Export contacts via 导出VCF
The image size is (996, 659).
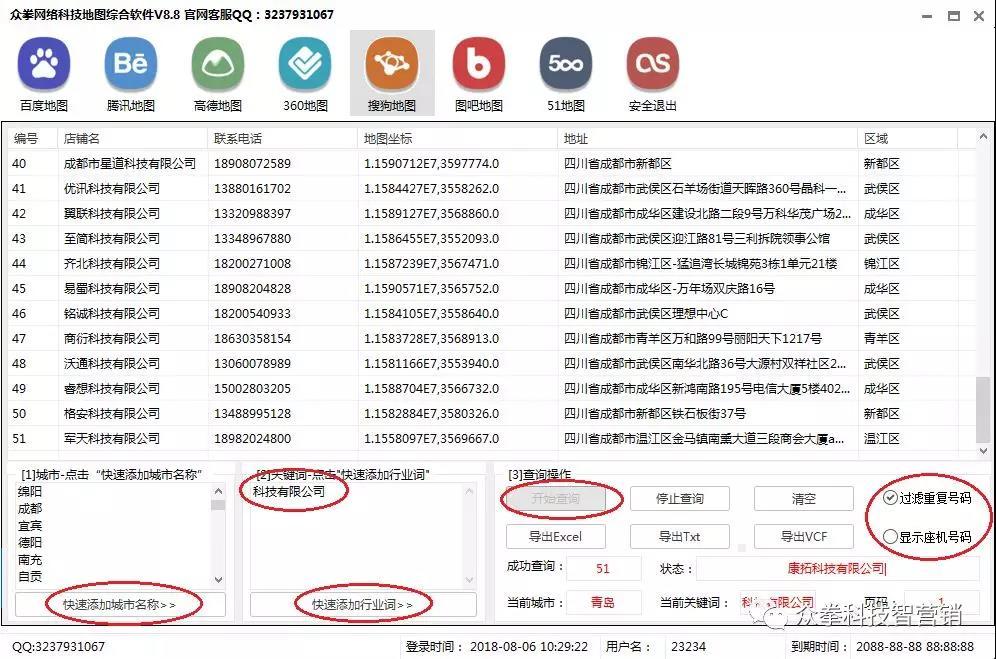pos(803,536)
